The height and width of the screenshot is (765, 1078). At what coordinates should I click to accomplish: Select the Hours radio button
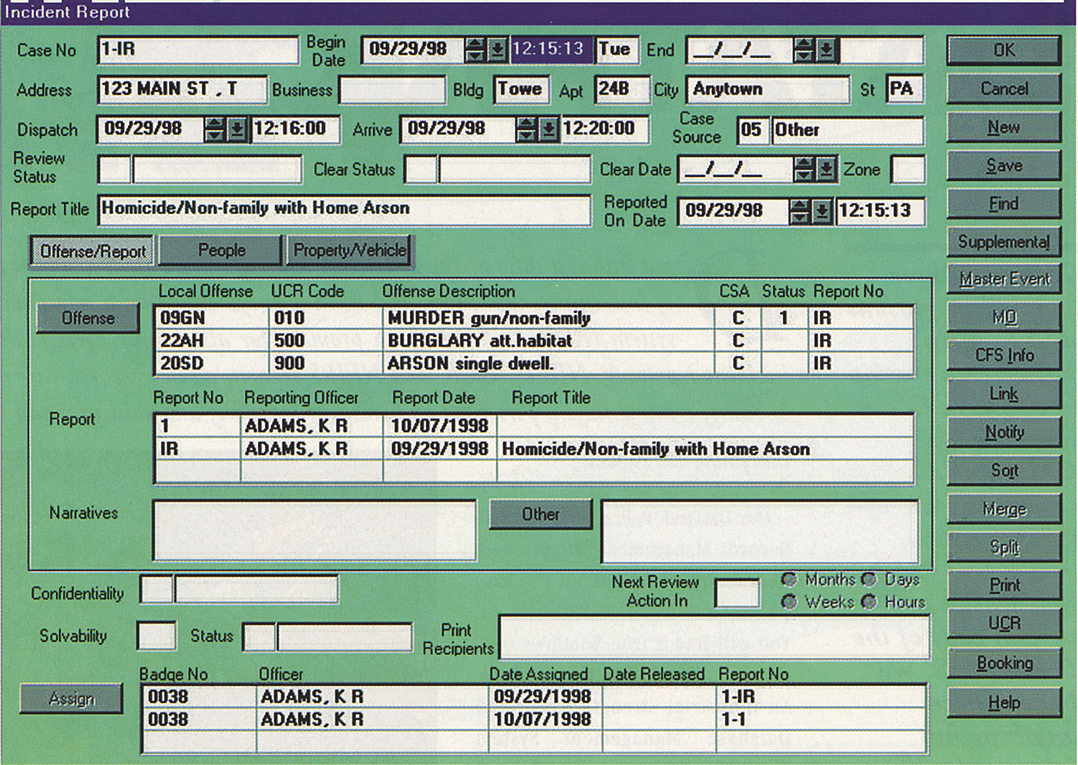869,602
